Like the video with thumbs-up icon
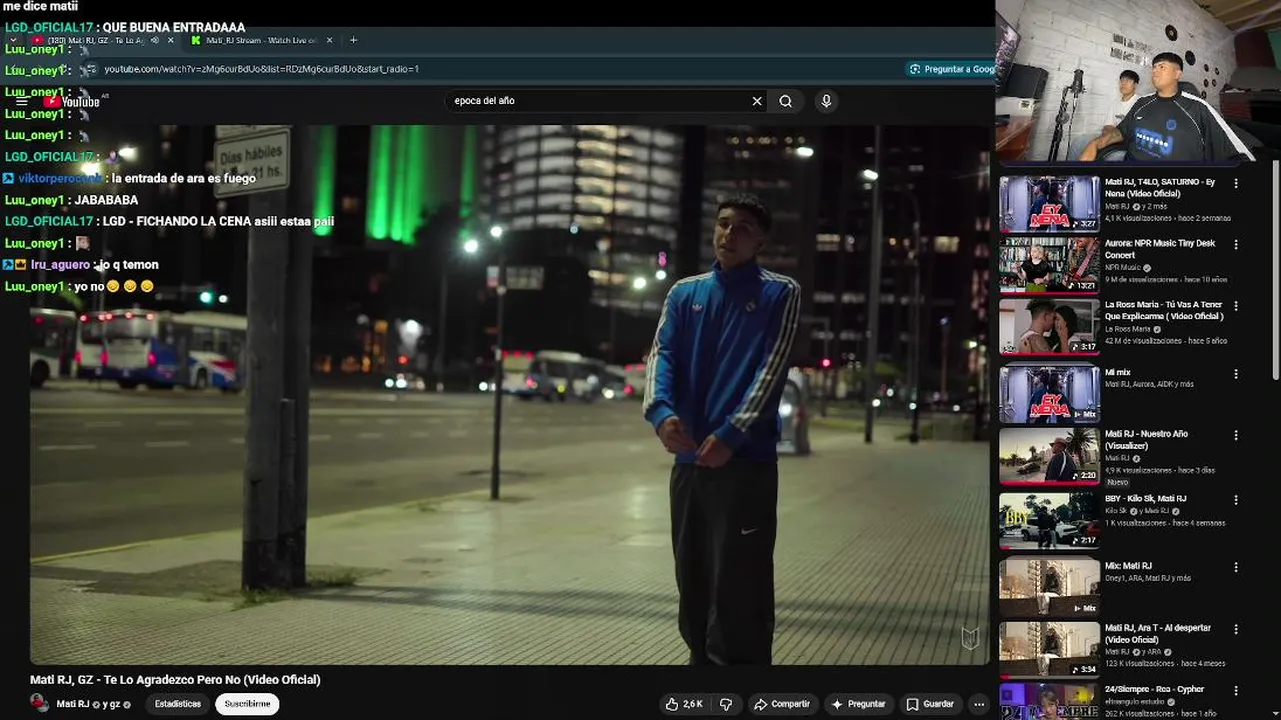Screen dimensions: 1281x720 [x=672, y=704]
